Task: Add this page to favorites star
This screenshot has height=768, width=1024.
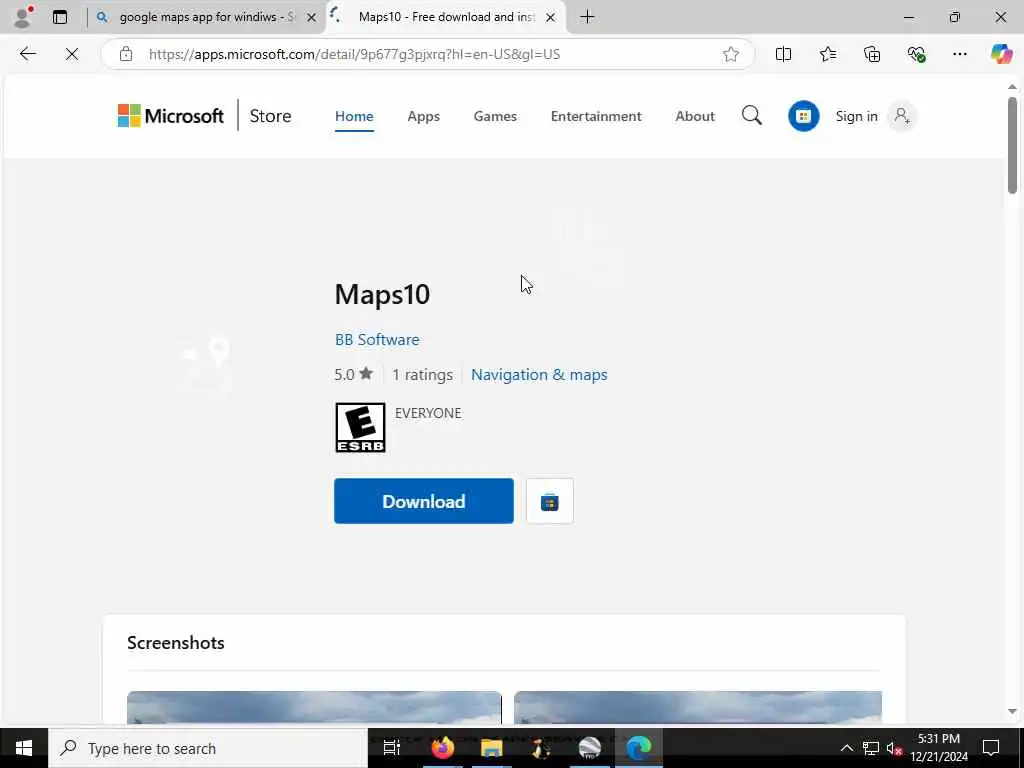Action: [731, 54]
